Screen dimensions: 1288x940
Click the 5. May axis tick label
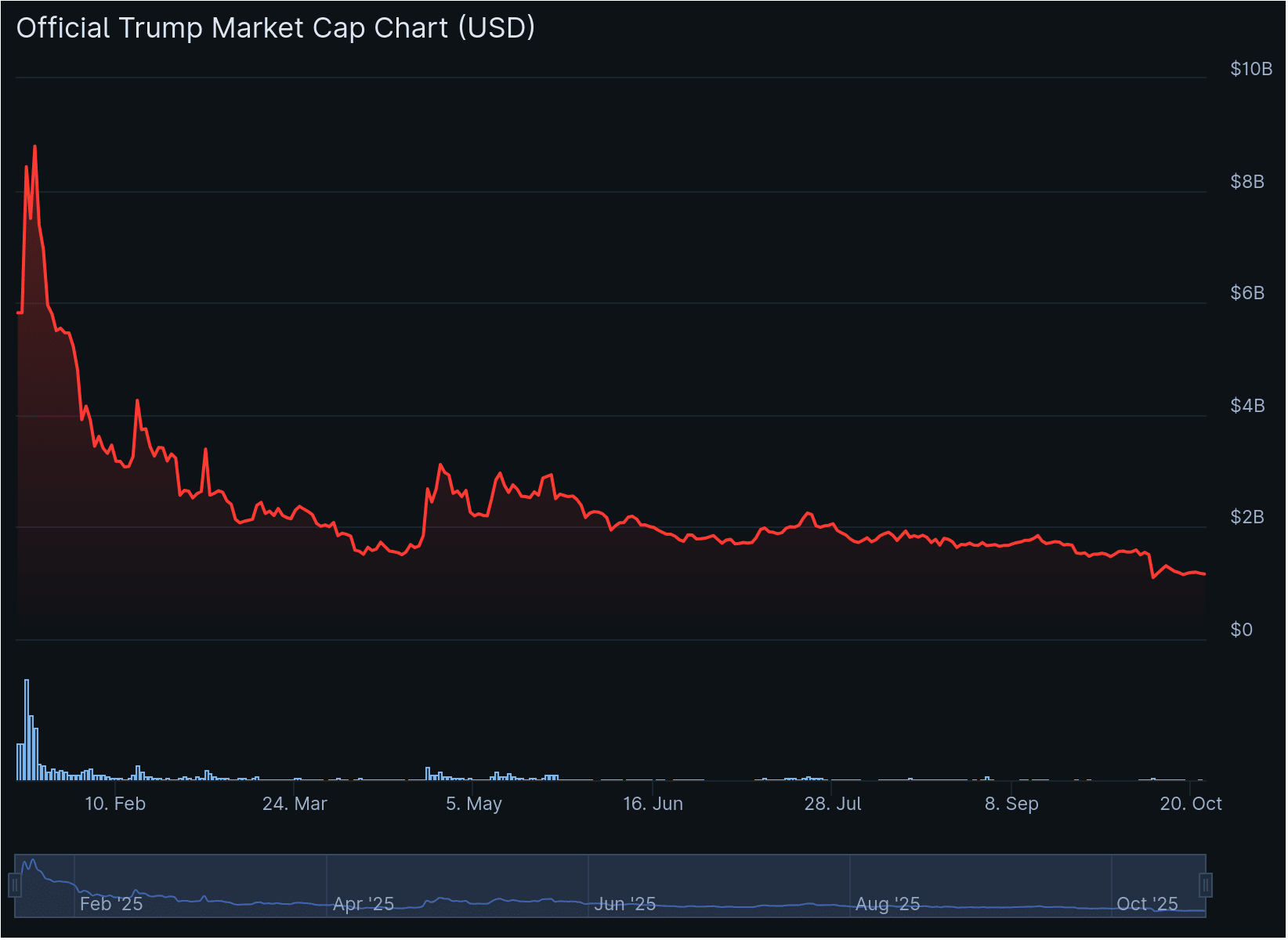point(474,804)
